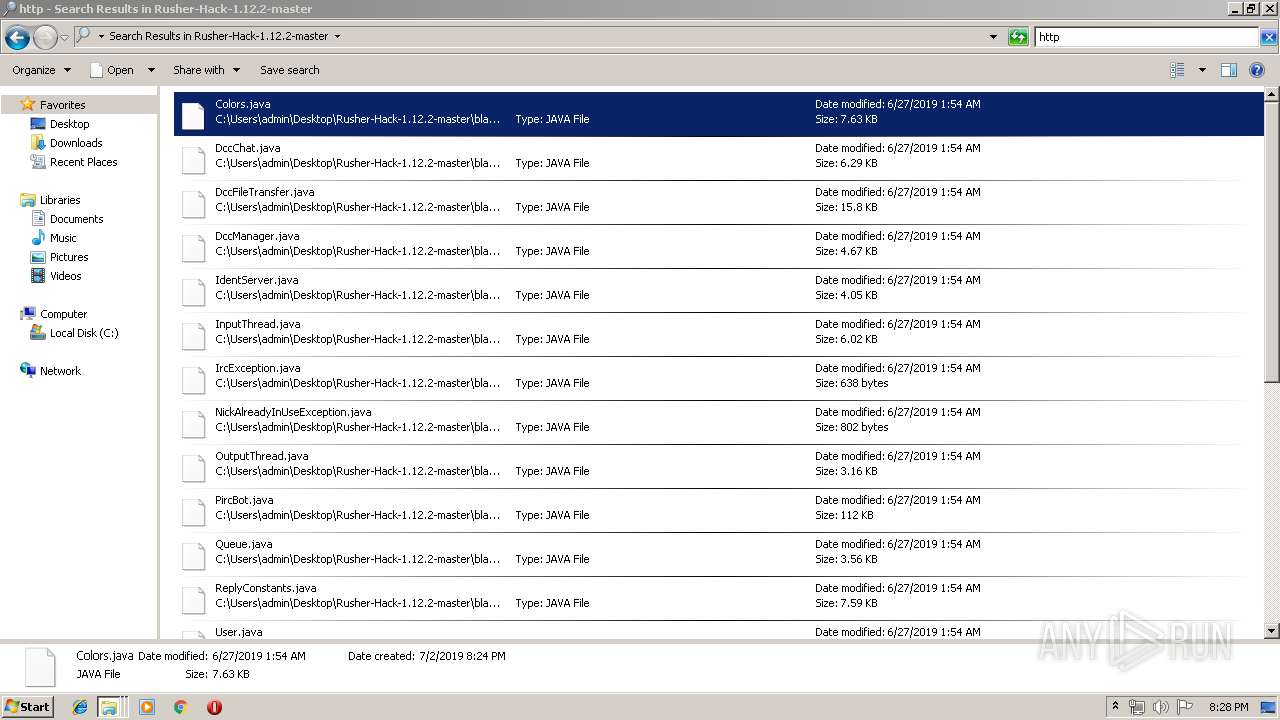Click the OutputThread.java file icon
Screen dimensions: 1280x720
click(x=193, y=467)
